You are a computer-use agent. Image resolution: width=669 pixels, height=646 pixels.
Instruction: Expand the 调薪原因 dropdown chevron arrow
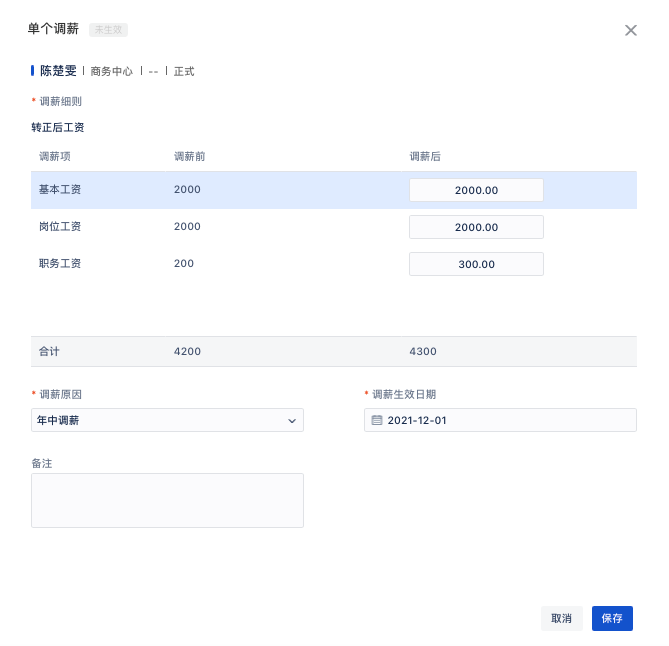pos(292,421)
